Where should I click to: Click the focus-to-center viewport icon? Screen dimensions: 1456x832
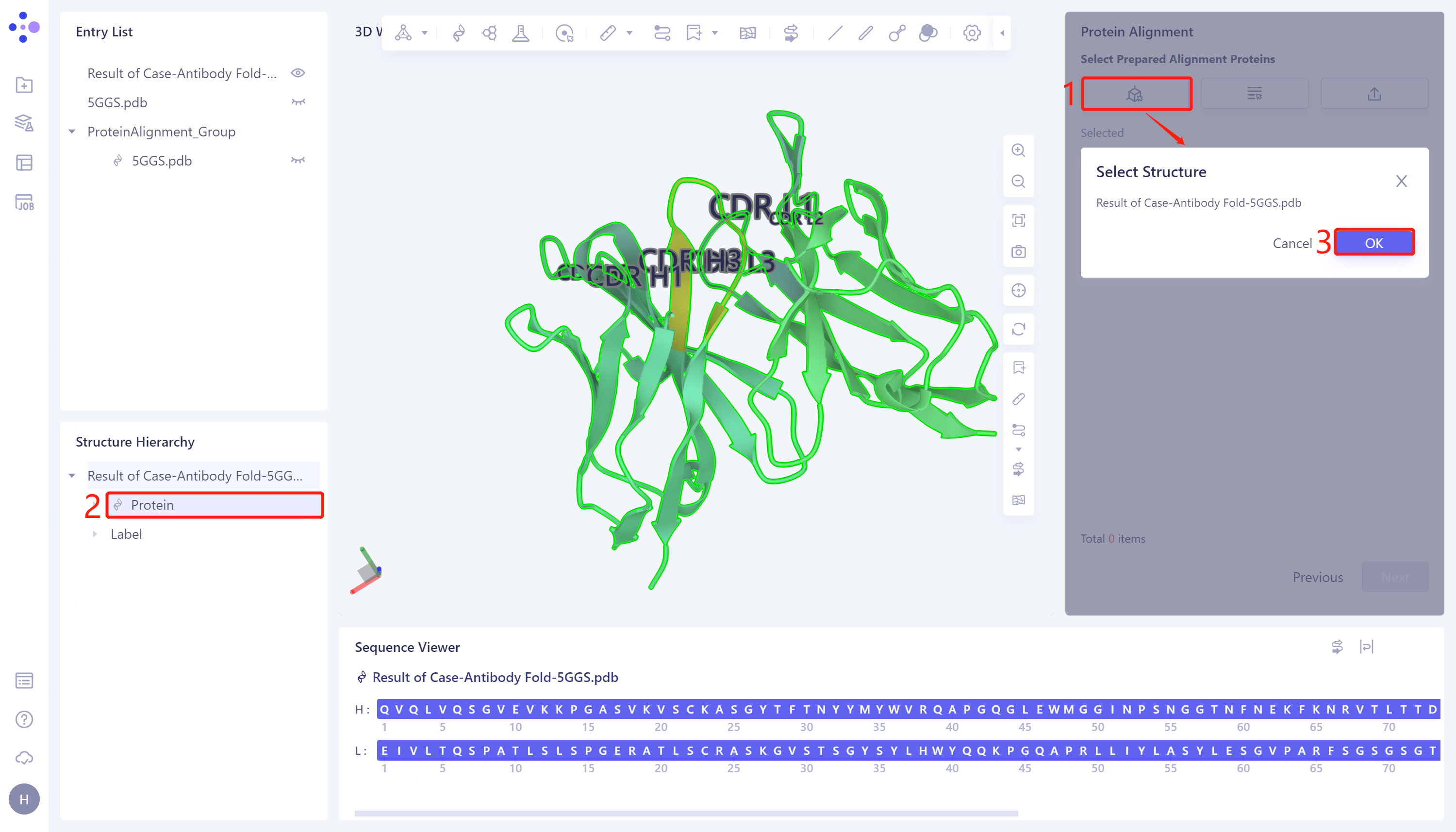1019,290
